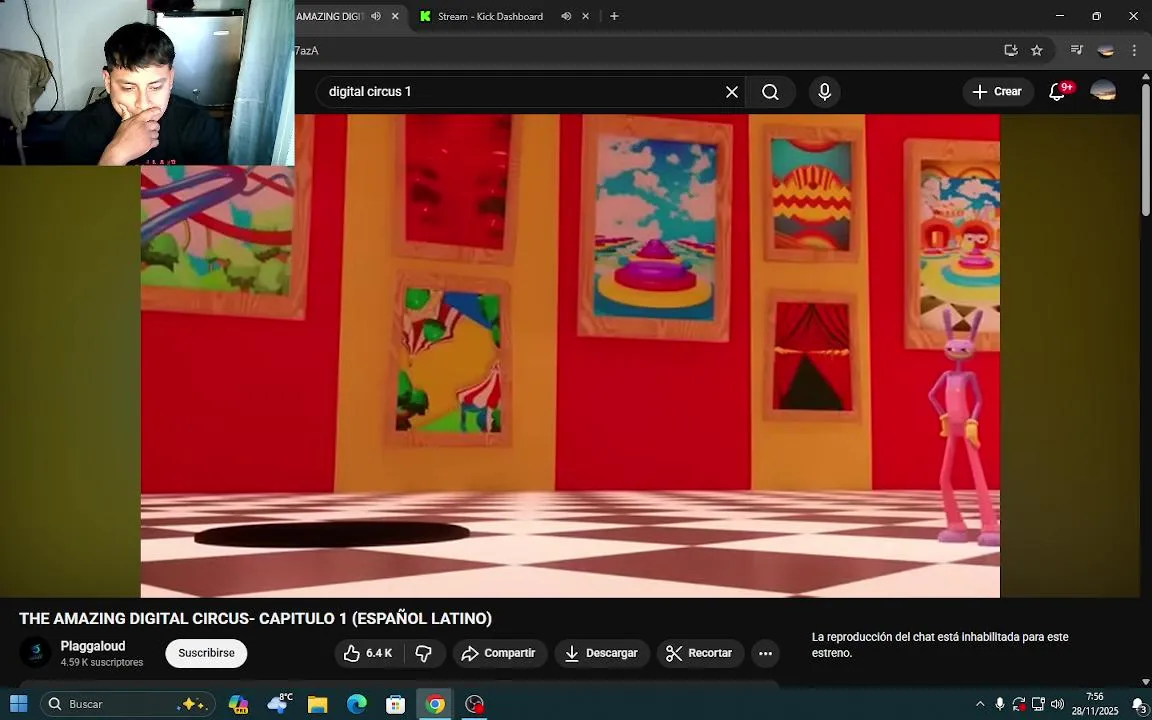Click the taskbar Buscar search box
The width and height of the screenshot is (1152, 720).
tap(128, 705)
